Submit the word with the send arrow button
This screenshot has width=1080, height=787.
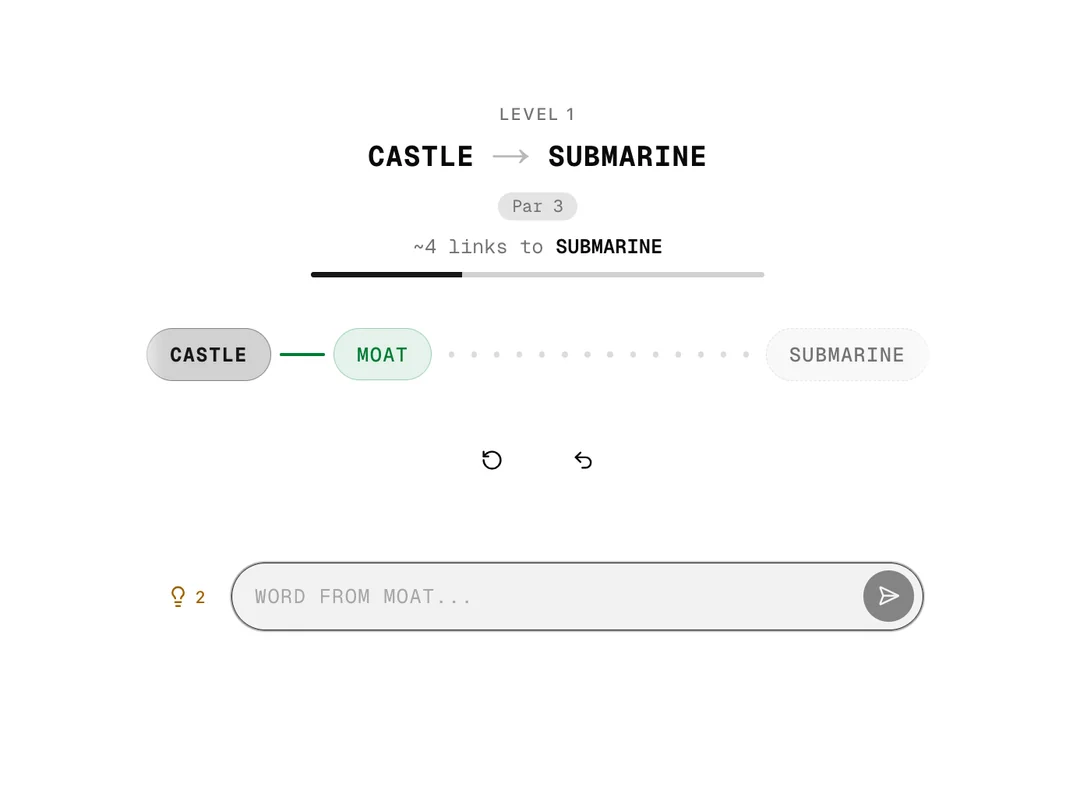(x=888, y=597)
